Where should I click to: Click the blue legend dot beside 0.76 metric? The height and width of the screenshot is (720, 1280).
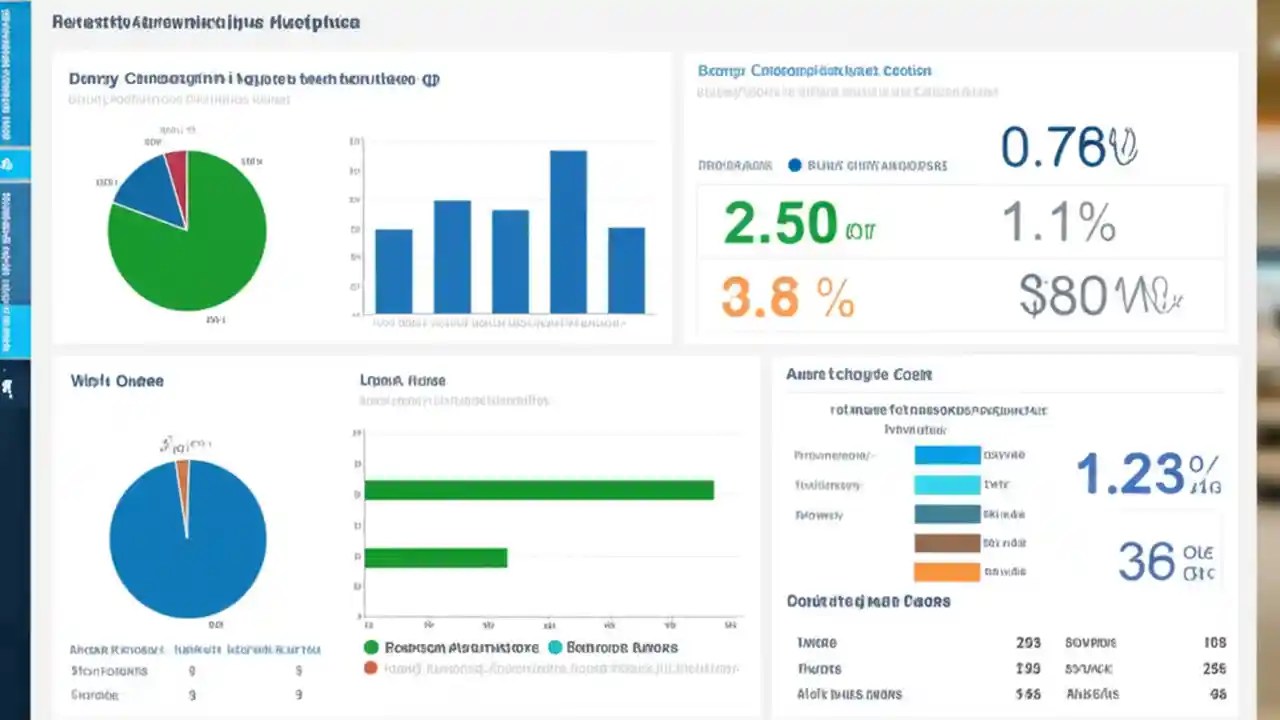(795, 166)
